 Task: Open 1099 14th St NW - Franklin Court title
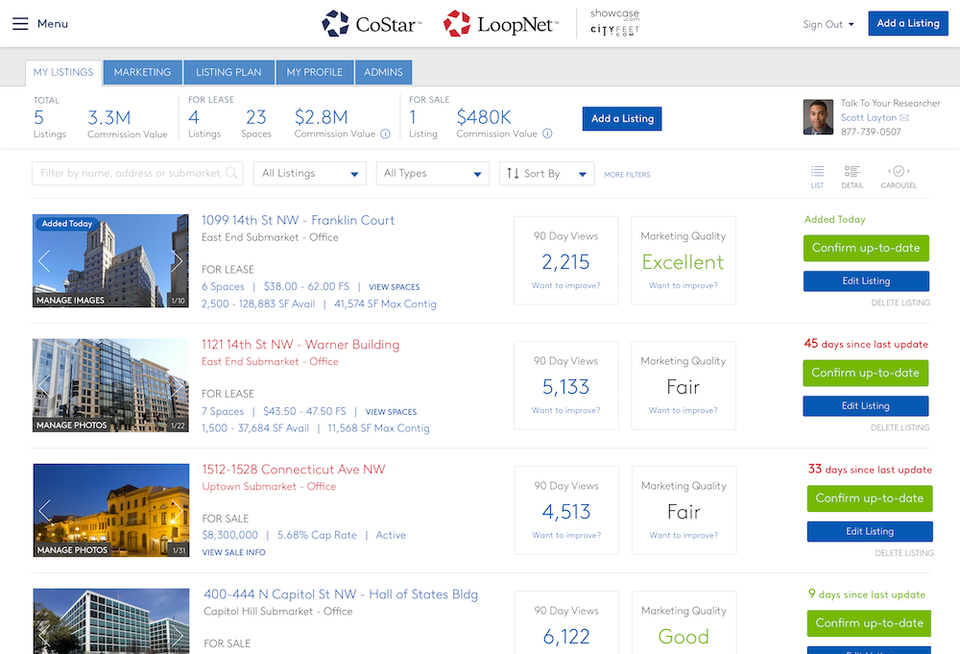click(x=298, y=220)
